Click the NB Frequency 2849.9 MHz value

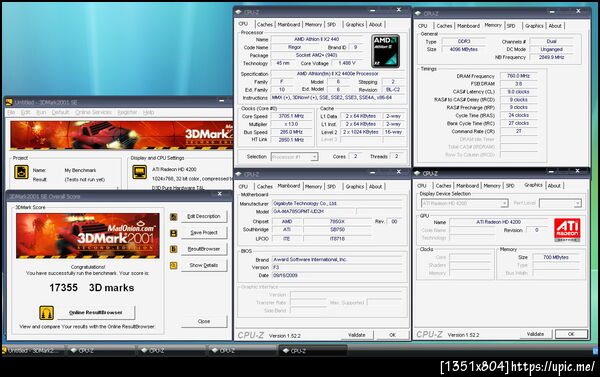551,57
